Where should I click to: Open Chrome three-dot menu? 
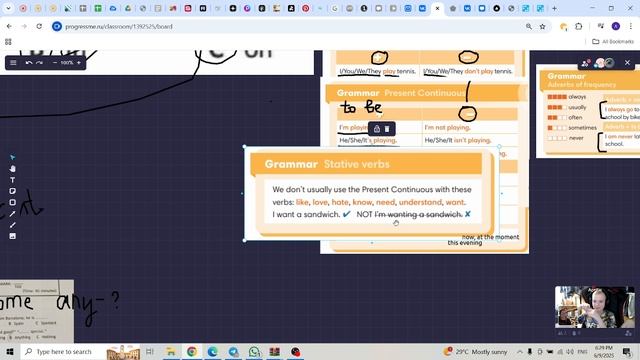[x=631, y=27]
